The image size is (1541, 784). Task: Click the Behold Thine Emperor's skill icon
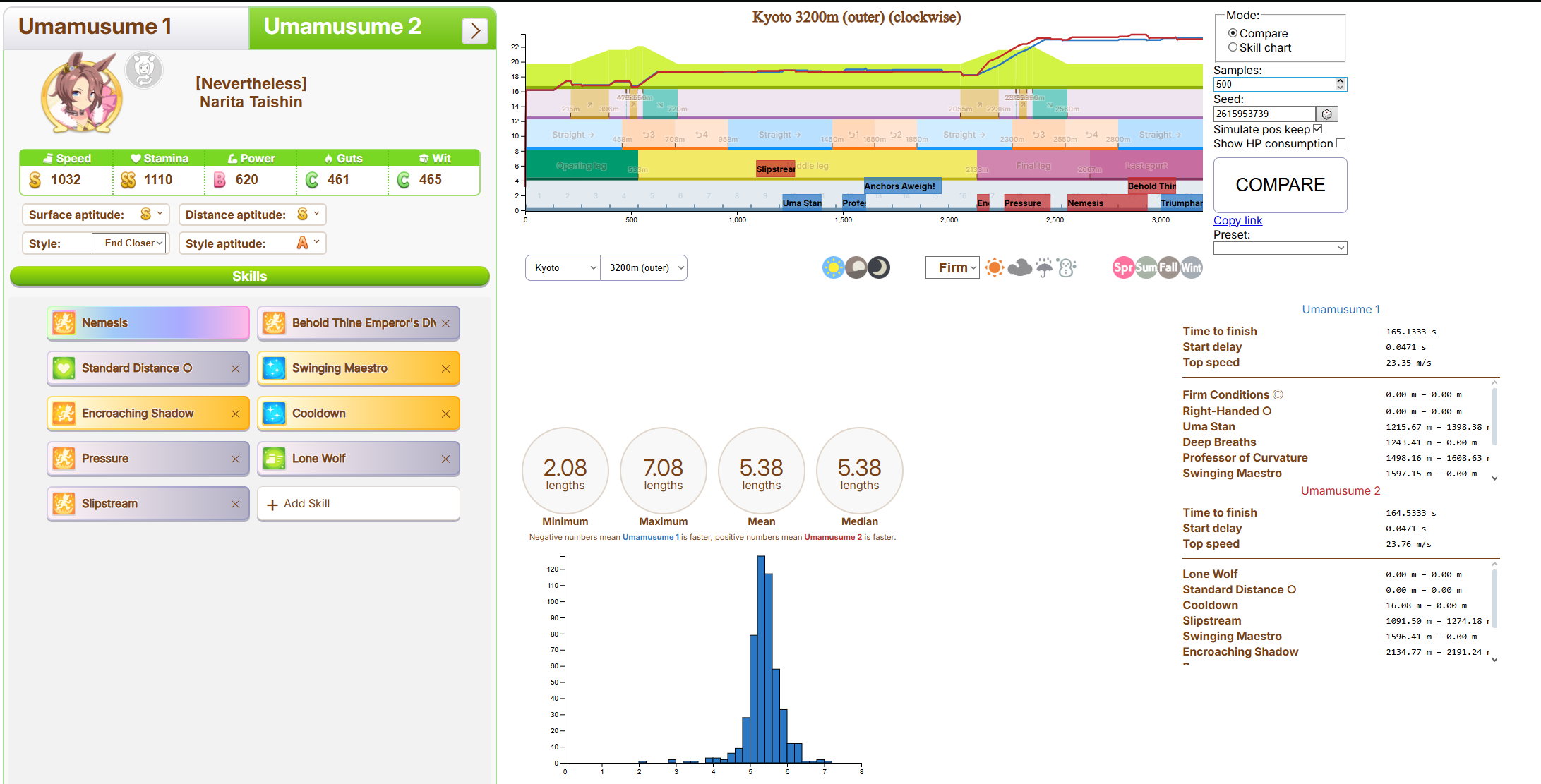(274, 323)
